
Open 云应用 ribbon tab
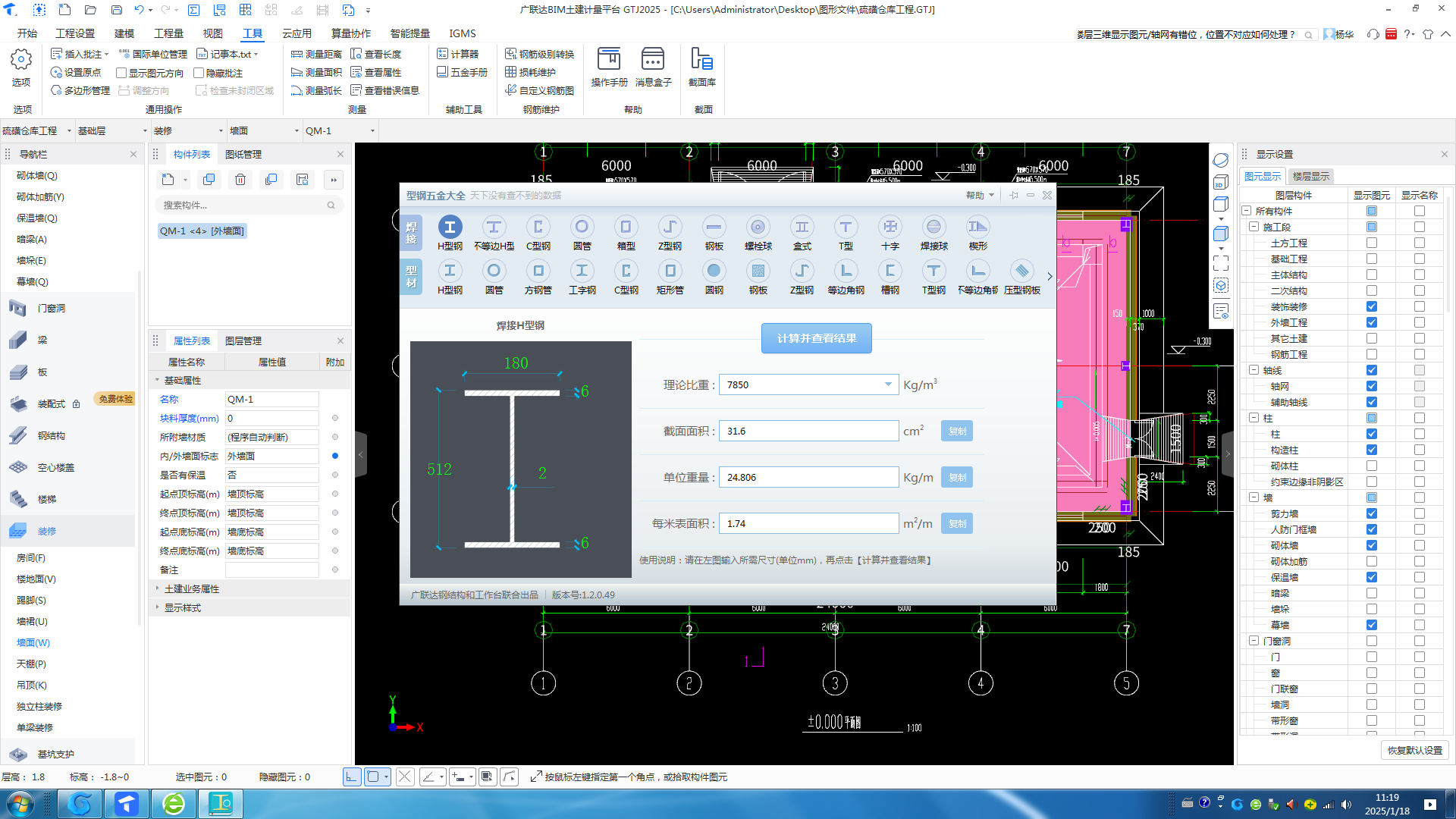(297, 33)
